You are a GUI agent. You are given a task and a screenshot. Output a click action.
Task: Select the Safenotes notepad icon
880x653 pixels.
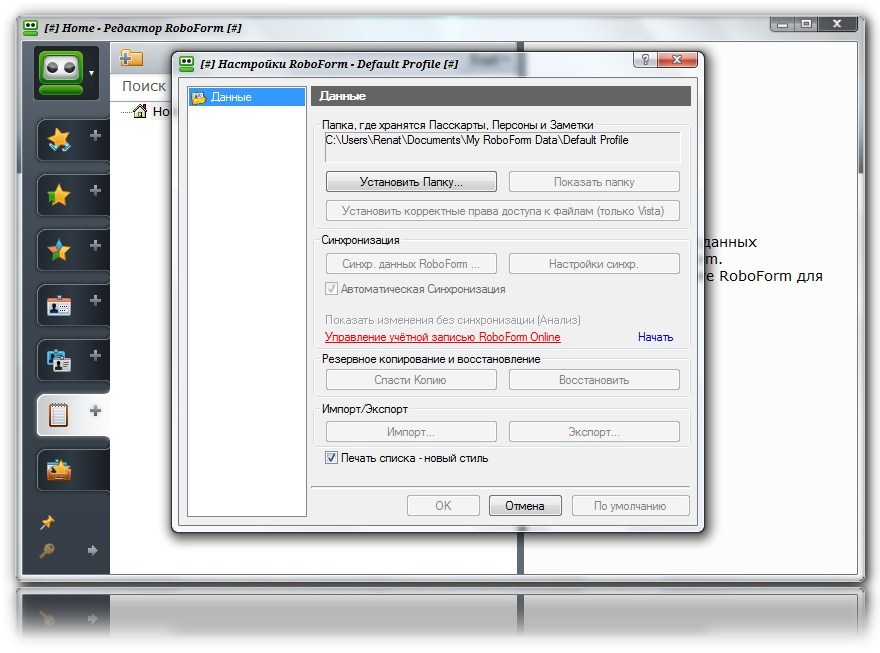tap(58, 415)
